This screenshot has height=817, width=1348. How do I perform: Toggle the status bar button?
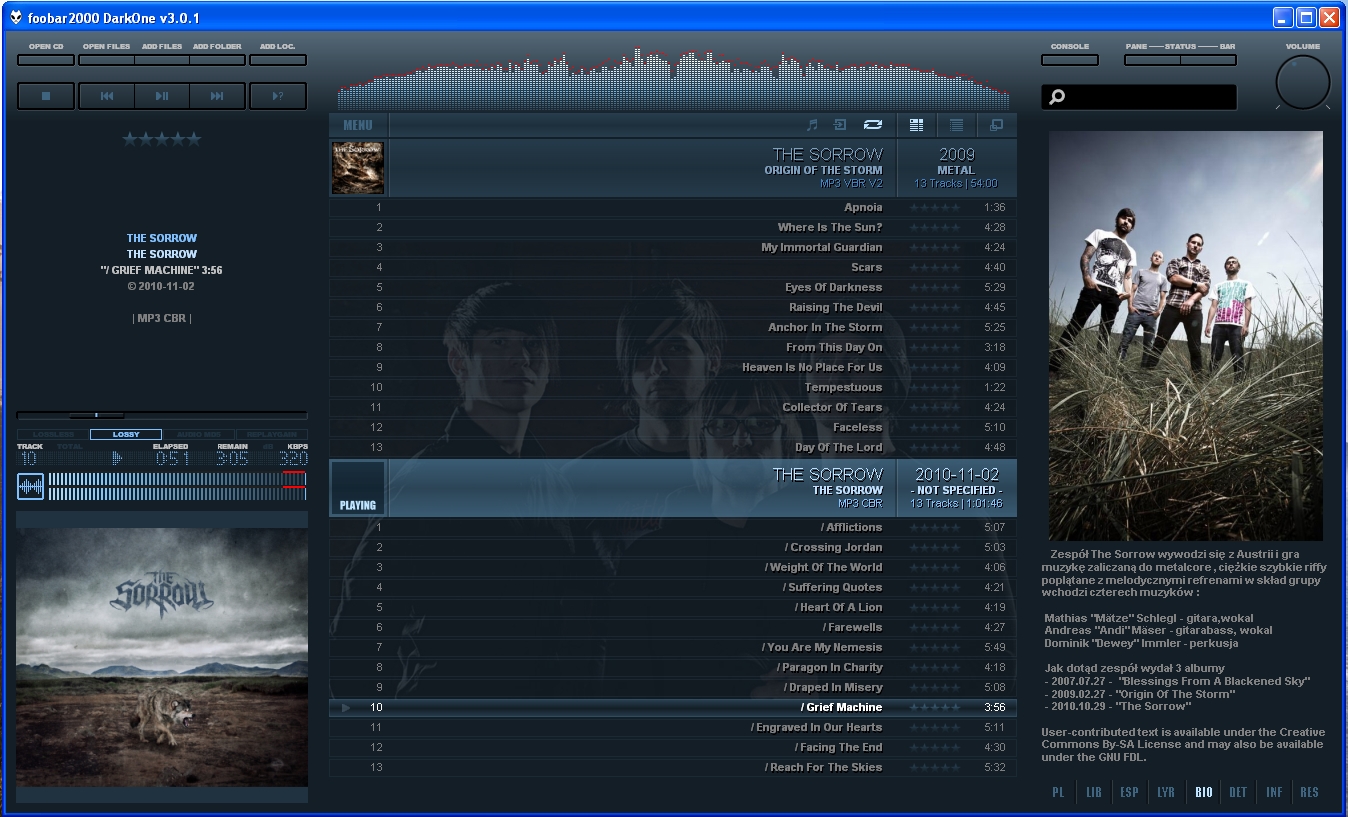tap(1208, 60)
